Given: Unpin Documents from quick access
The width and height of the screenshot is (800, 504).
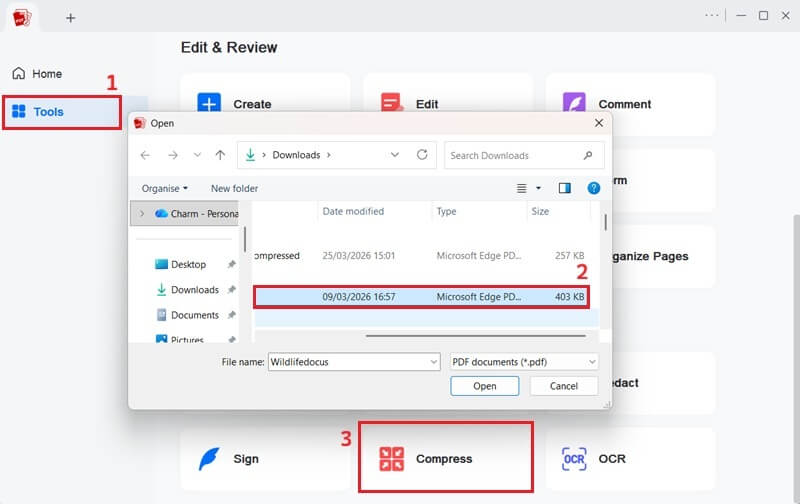Looking at the screenshot, I should coord(232,315).
